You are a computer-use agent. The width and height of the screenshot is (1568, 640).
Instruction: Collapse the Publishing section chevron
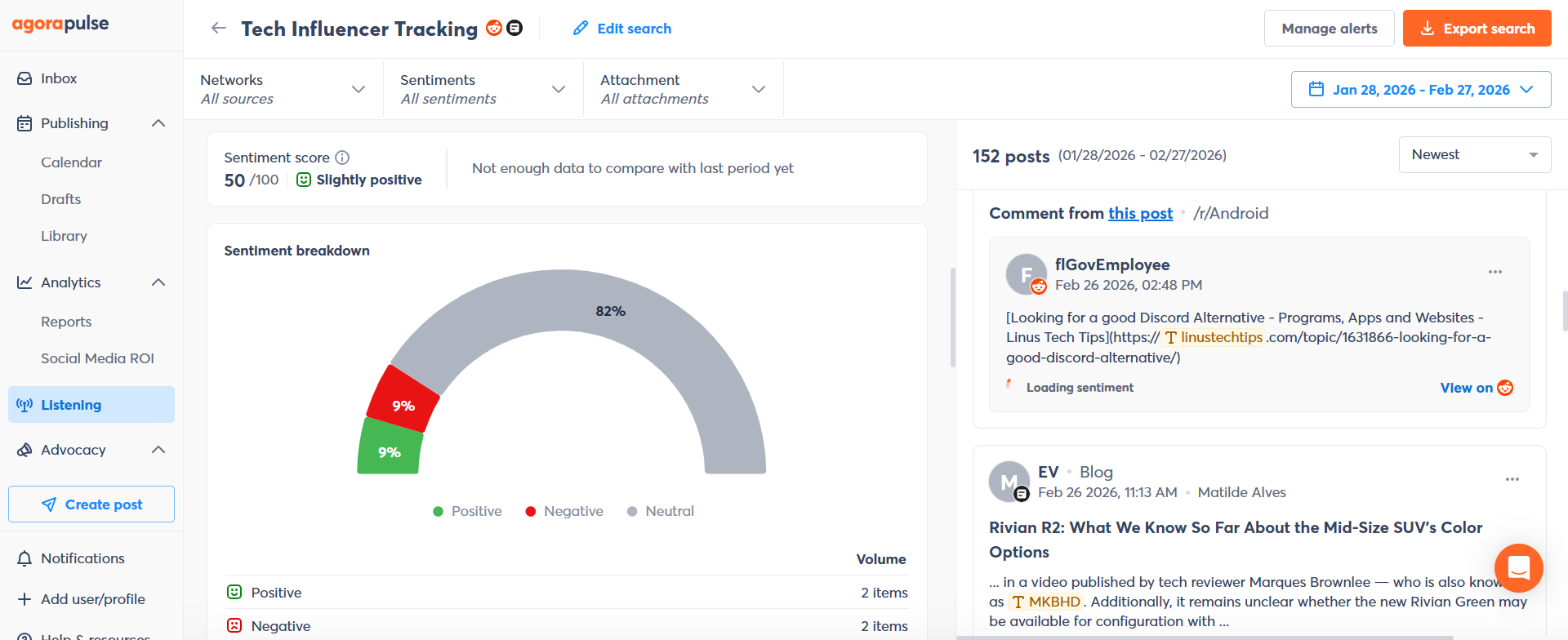158,123
